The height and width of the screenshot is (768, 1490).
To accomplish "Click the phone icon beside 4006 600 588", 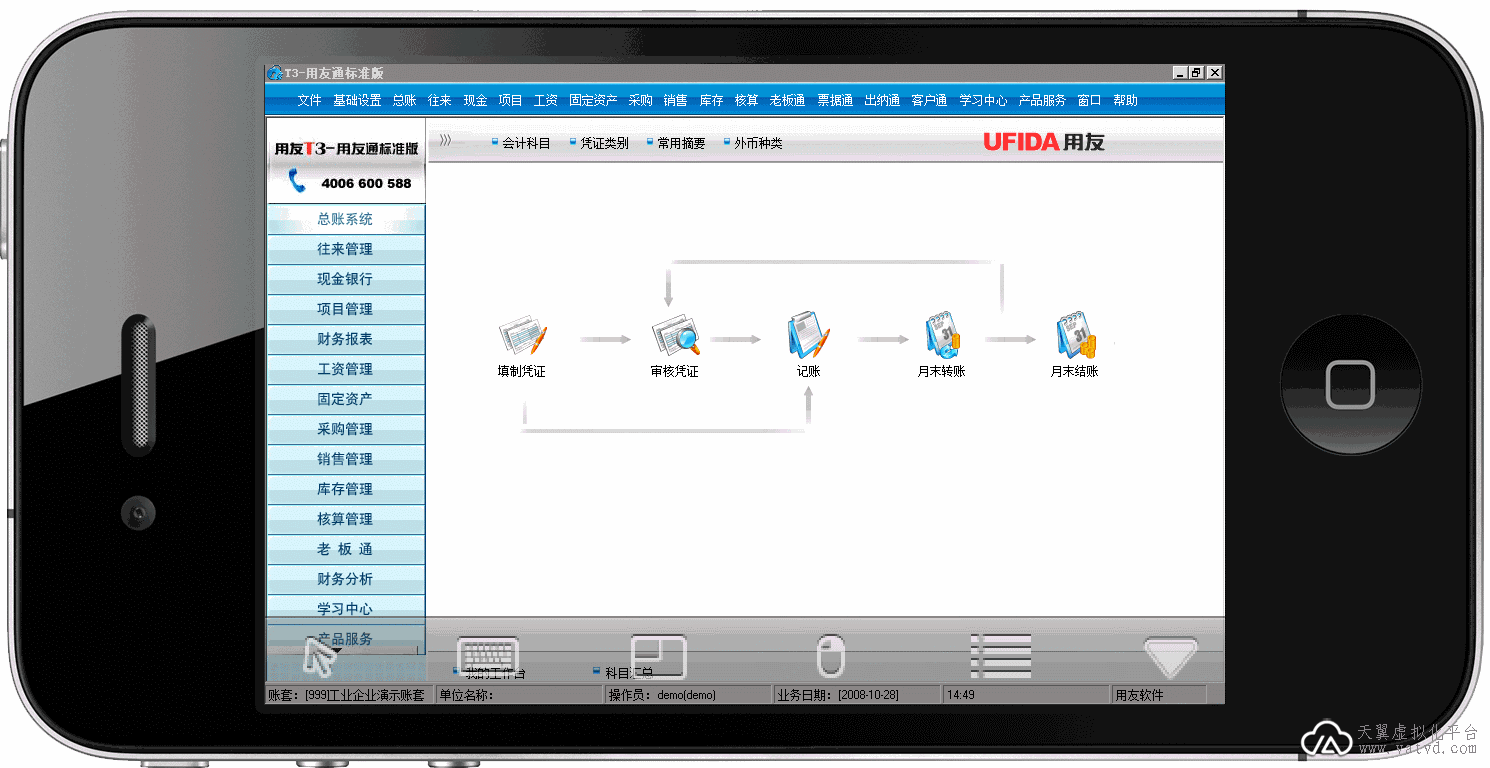I will pyautogui.click(x=297, y=182).
